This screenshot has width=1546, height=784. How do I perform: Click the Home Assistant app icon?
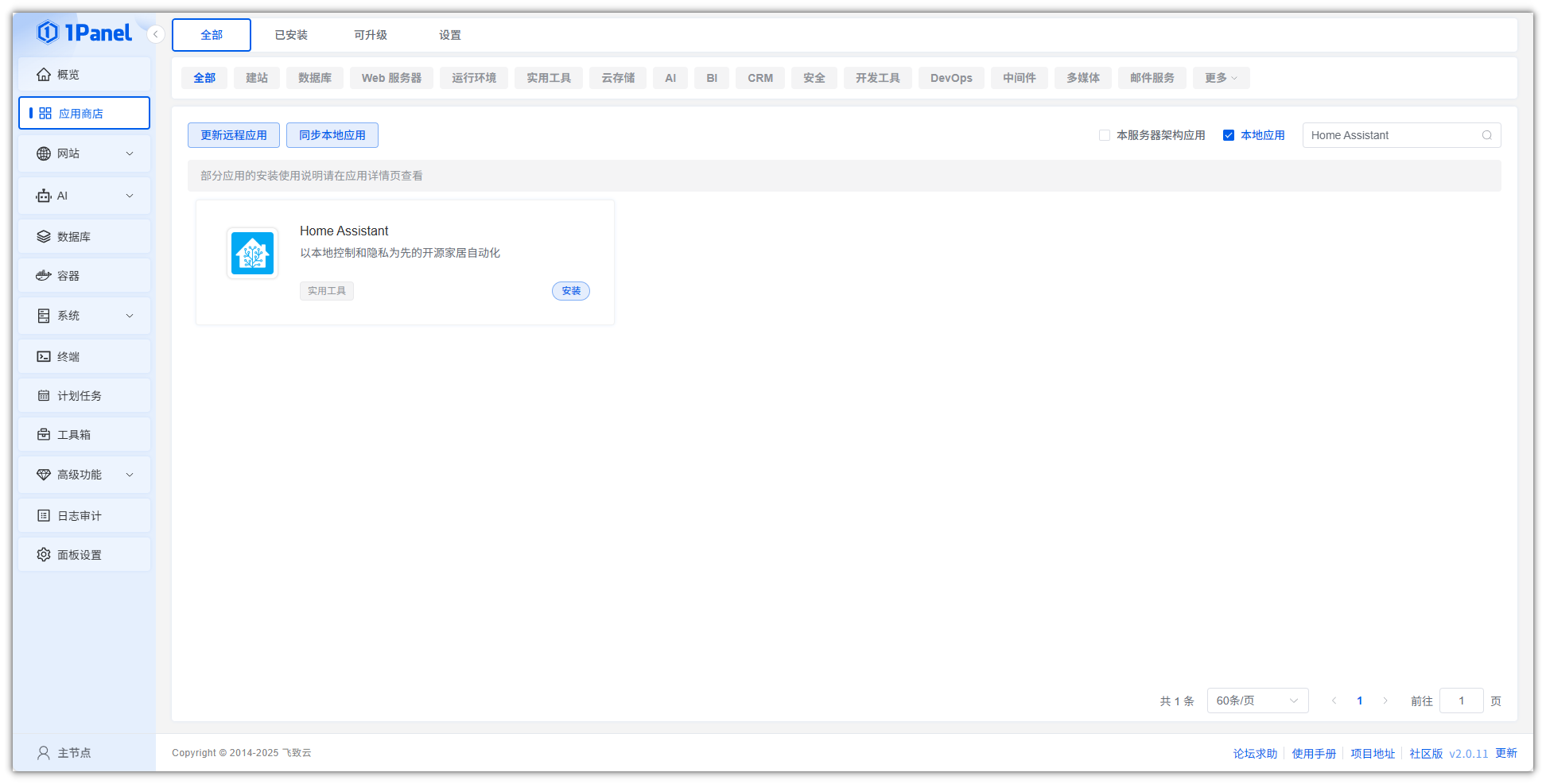point(252,254)
